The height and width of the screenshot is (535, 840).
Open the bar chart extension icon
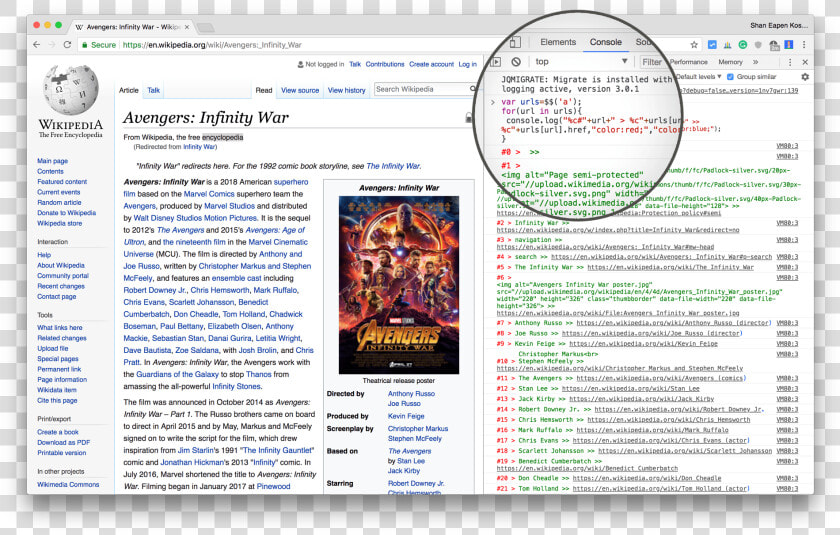pyautogui.click(x=728, y=45)
